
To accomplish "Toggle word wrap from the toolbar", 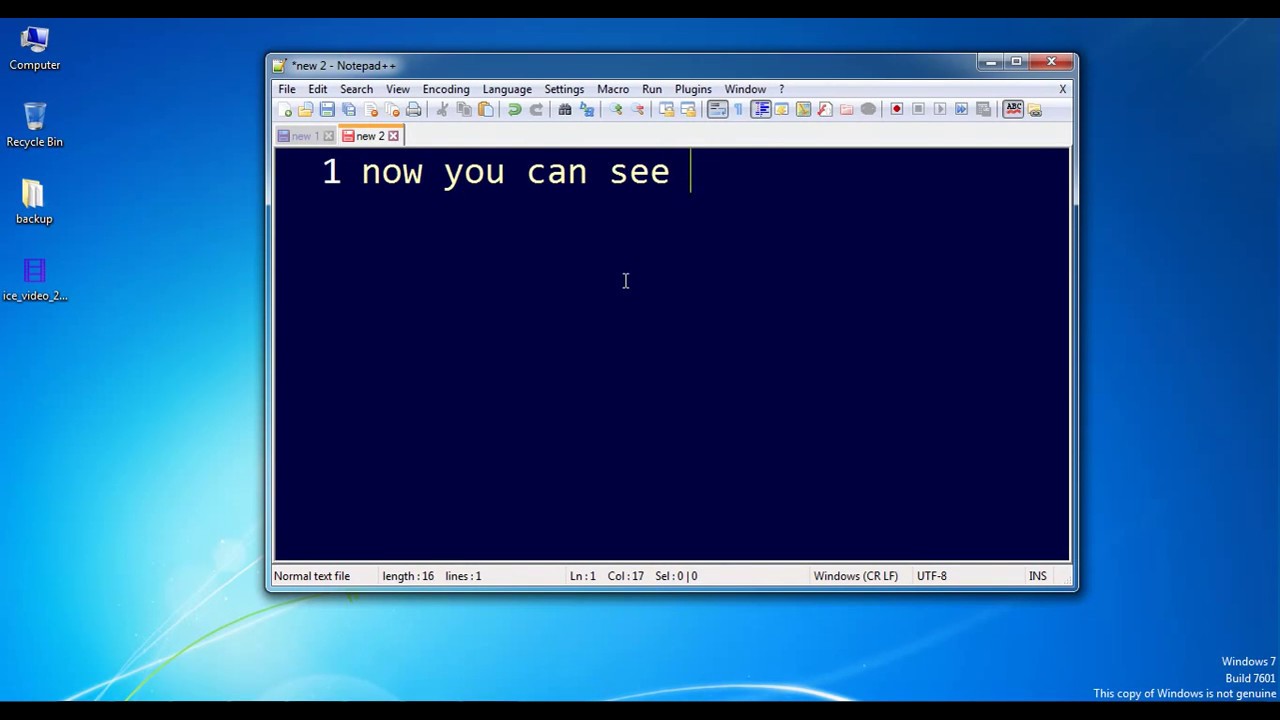I will click(x=717, y=109).
